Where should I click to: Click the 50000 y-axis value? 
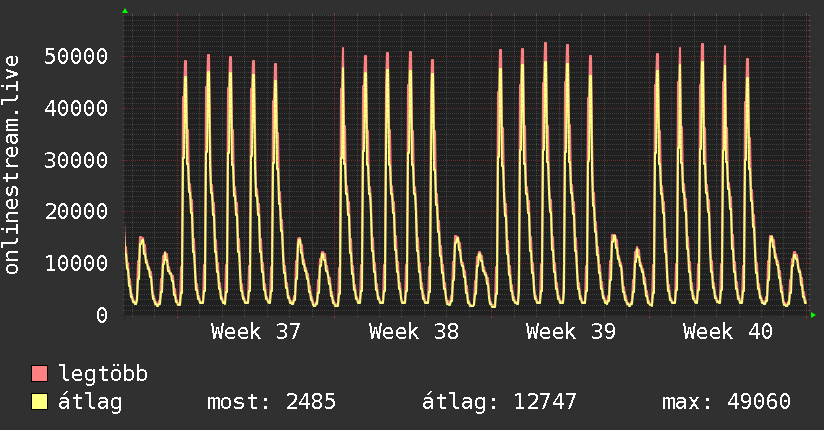(76, 56)
